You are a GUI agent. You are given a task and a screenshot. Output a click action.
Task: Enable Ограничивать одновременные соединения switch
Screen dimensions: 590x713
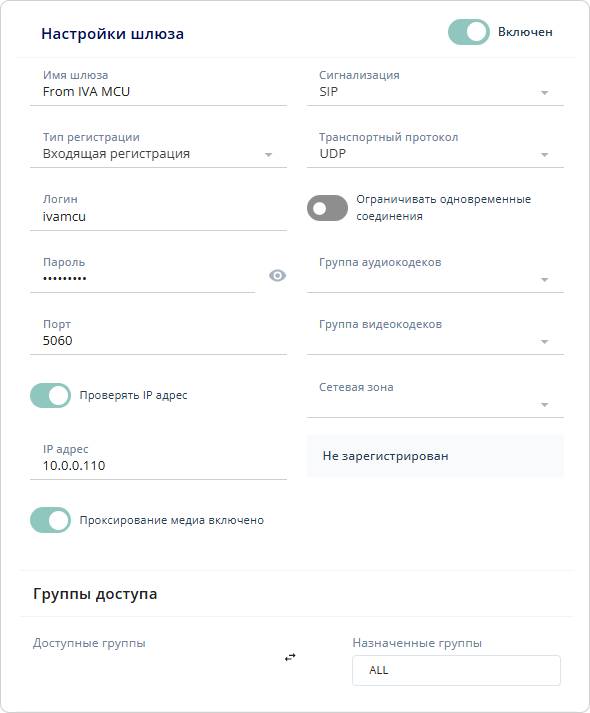[x=327, y=208]
